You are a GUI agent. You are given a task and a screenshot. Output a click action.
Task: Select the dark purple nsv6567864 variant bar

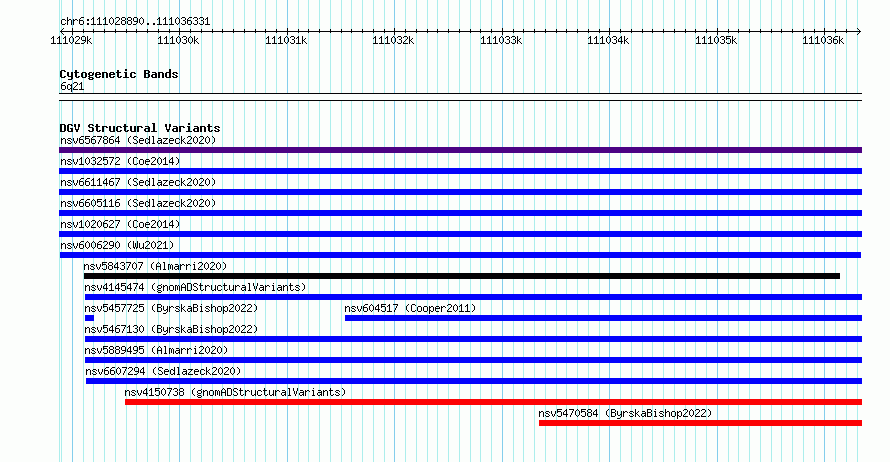coord(460,150)
